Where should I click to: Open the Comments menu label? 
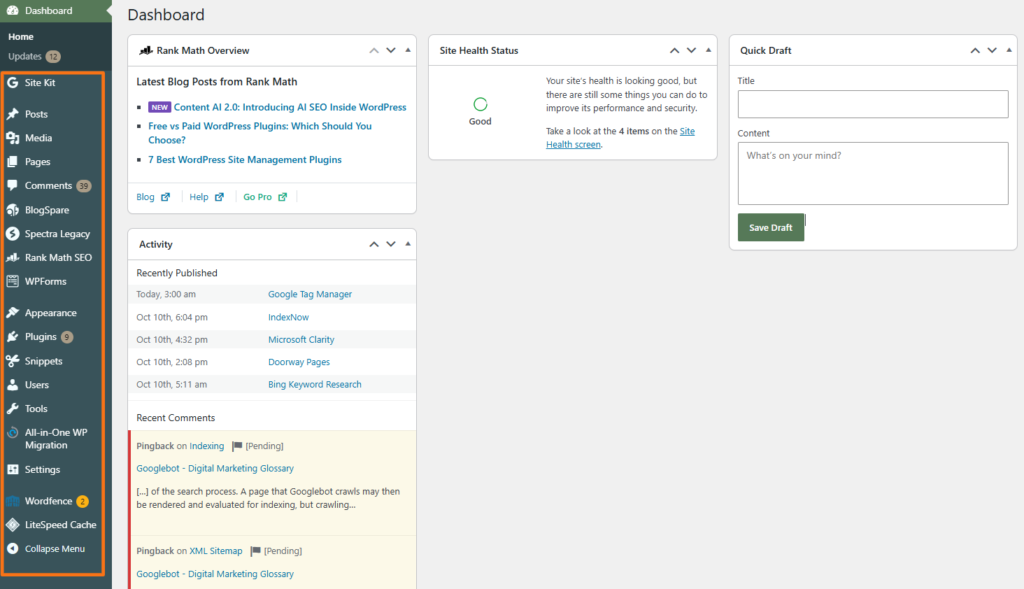coord(48,185)
